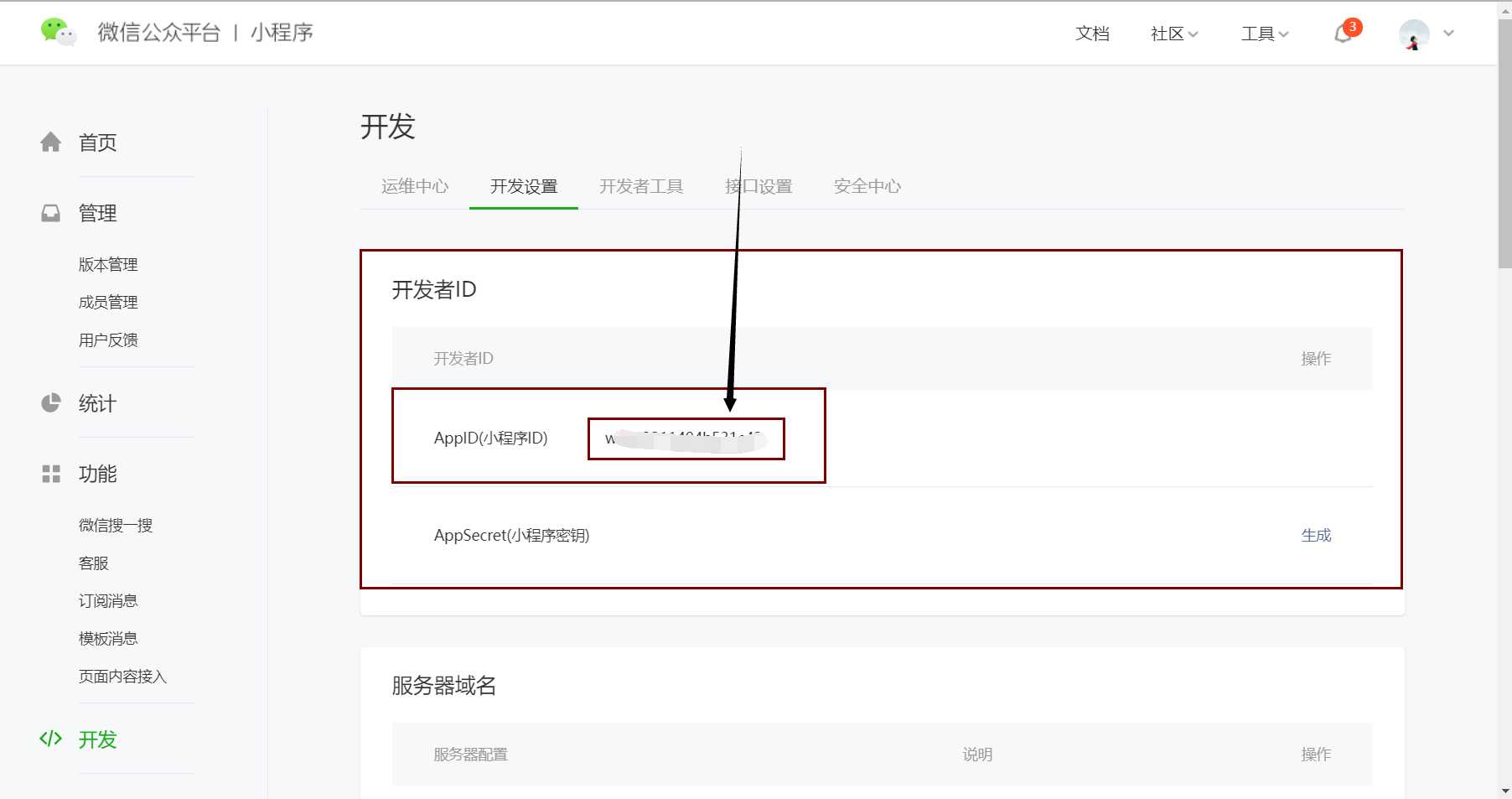Image resolution: width=1512 pixels, height=799 pixels.
Task: Click the 服务器域名 heading
Action: coord(444,686)
